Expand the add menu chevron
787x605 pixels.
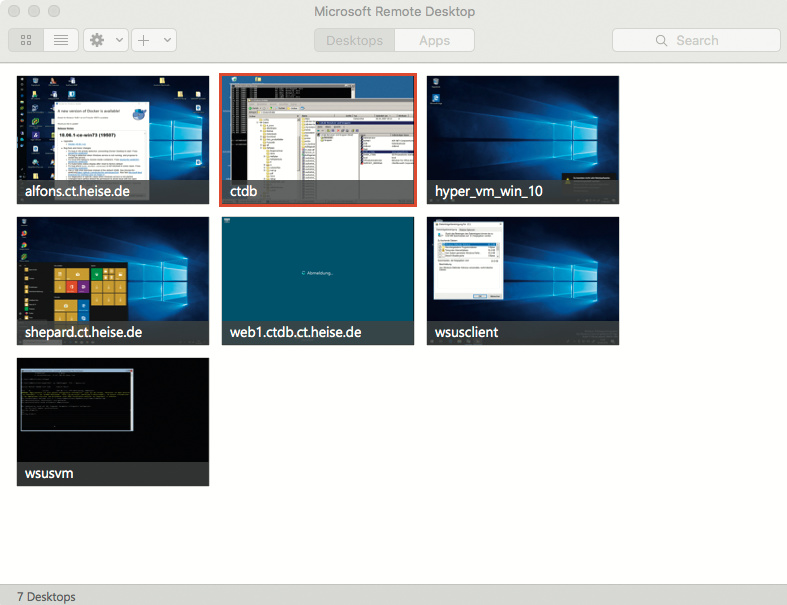167,40
